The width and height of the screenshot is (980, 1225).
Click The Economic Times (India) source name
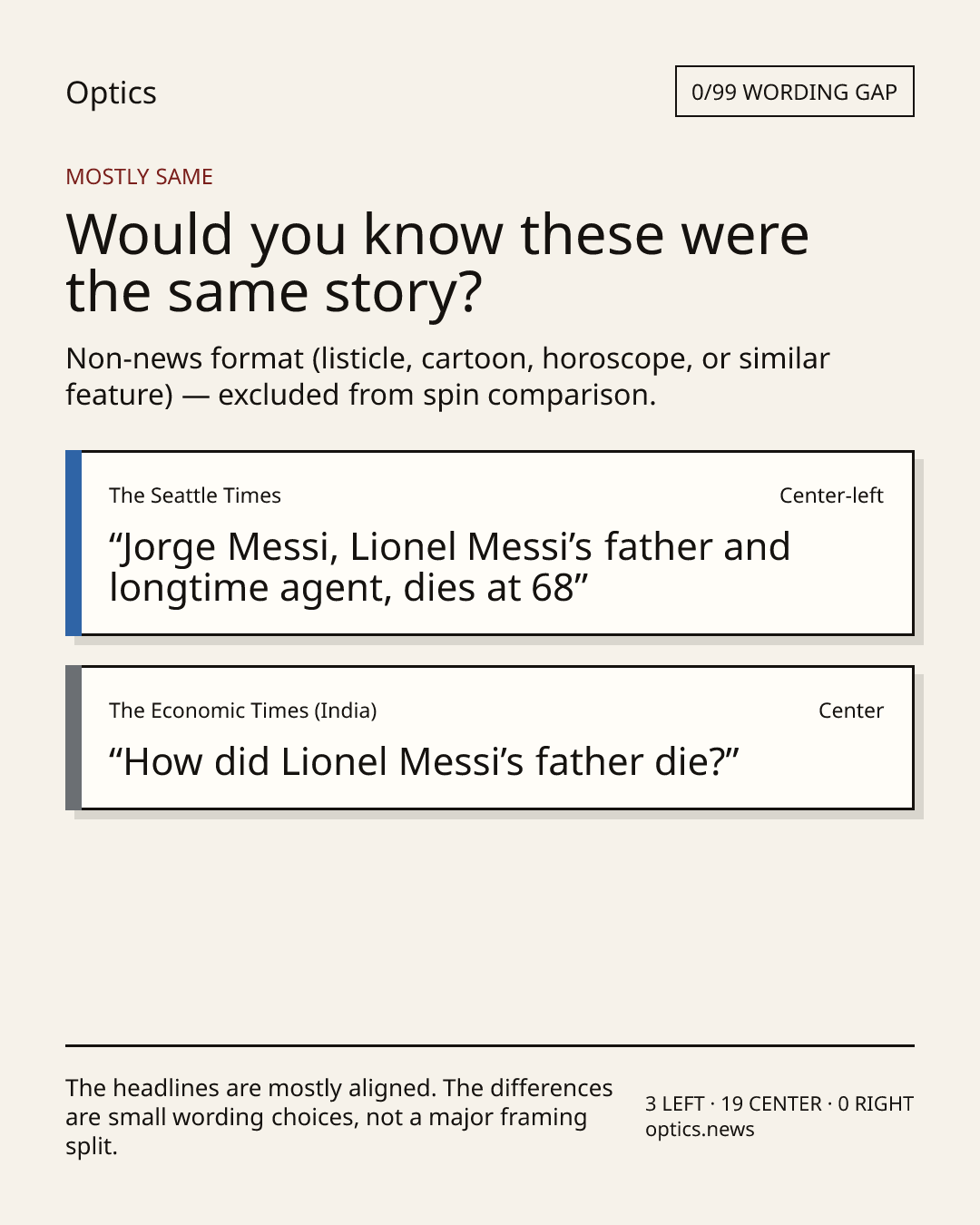coord(242,710)
